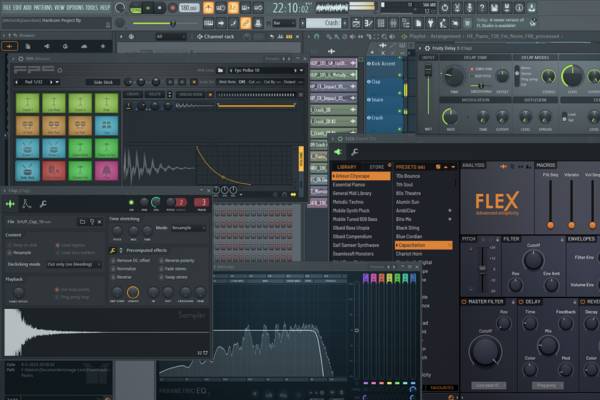The height and width of the screenshot is (400, 600).
Task: Enable the Reverse checkbox
Action: pos(113,277)
